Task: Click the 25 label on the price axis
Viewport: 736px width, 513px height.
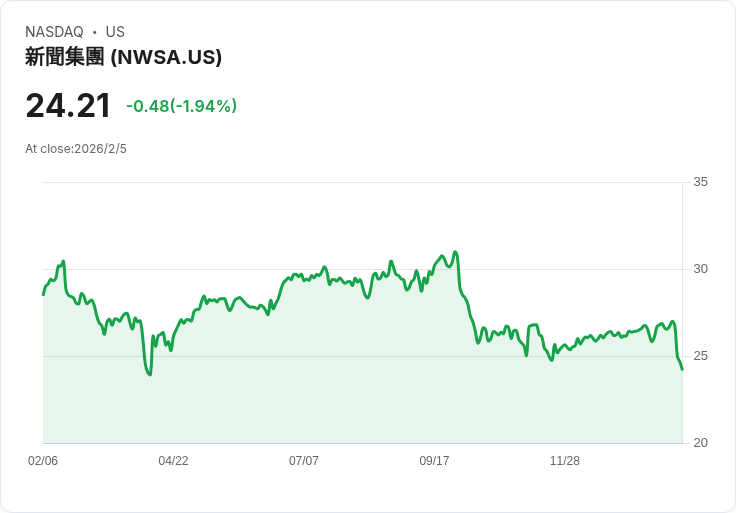Action: click(700, 356)
